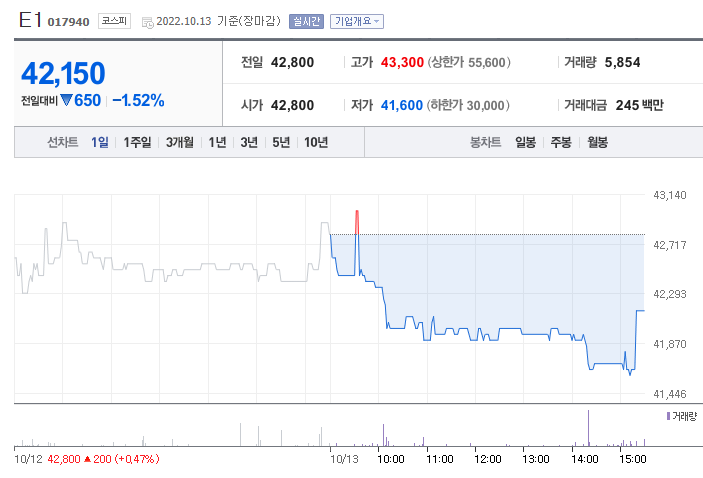Open the 기업개요 dropdown
The width and height of the screenshot is (703, 478).
357,22
